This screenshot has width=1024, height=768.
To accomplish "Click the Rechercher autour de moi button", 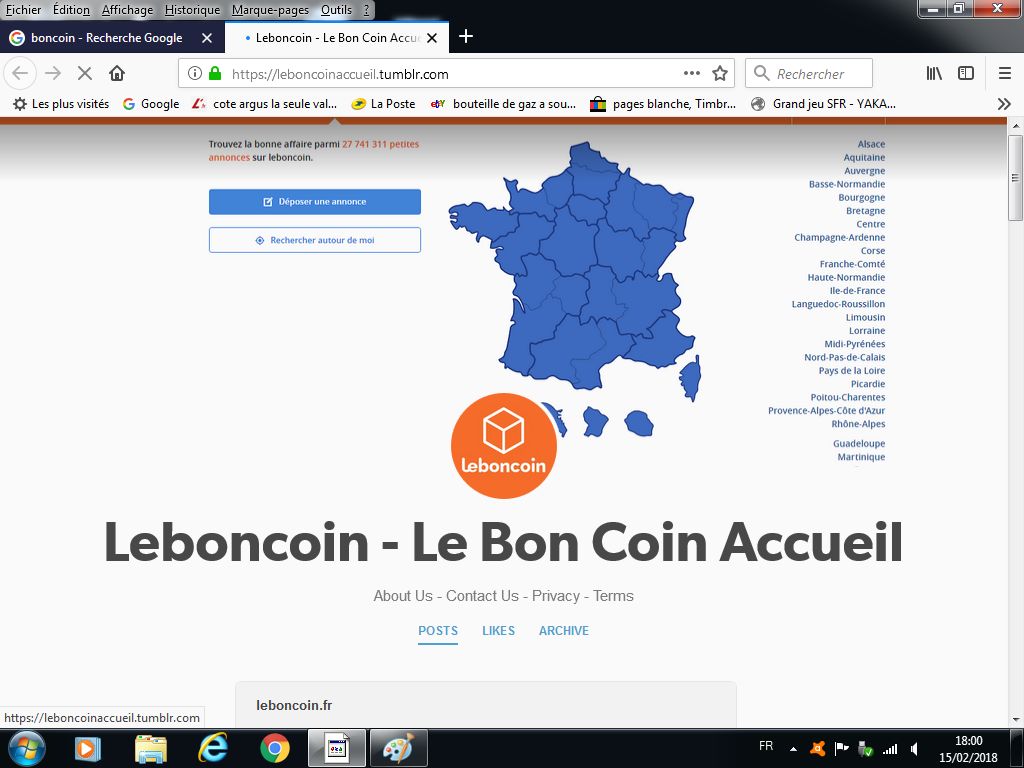I will coord(315,240).
